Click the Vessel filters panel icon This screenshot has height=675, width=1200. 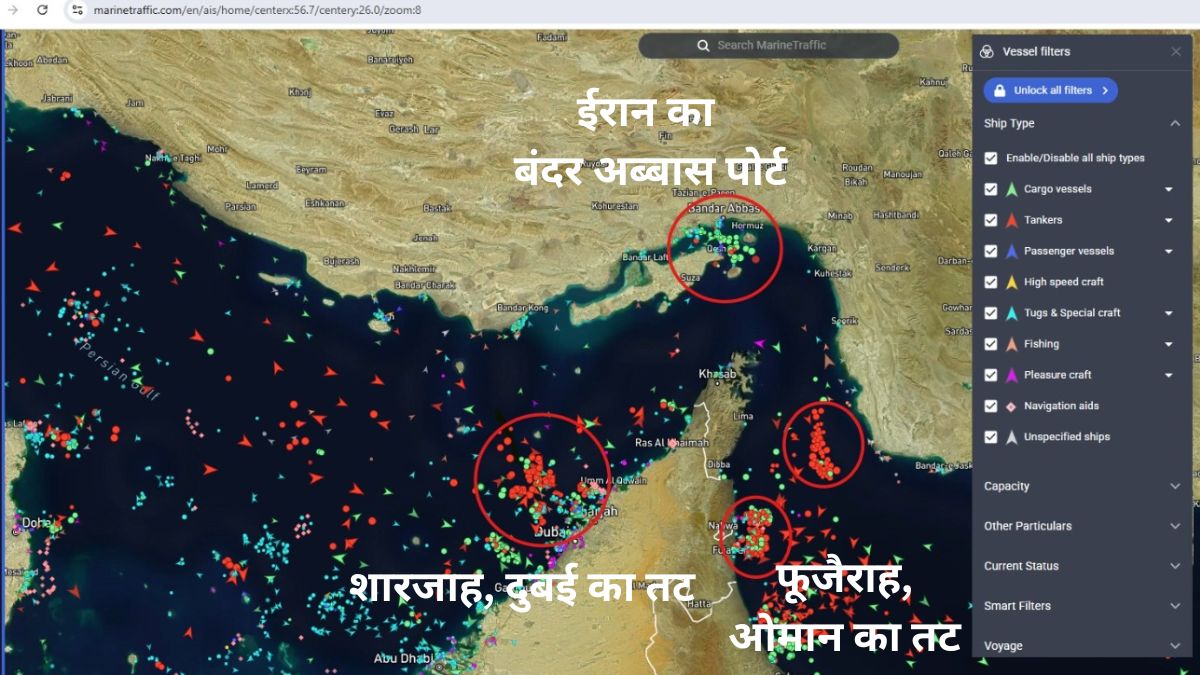coord(985,52)
